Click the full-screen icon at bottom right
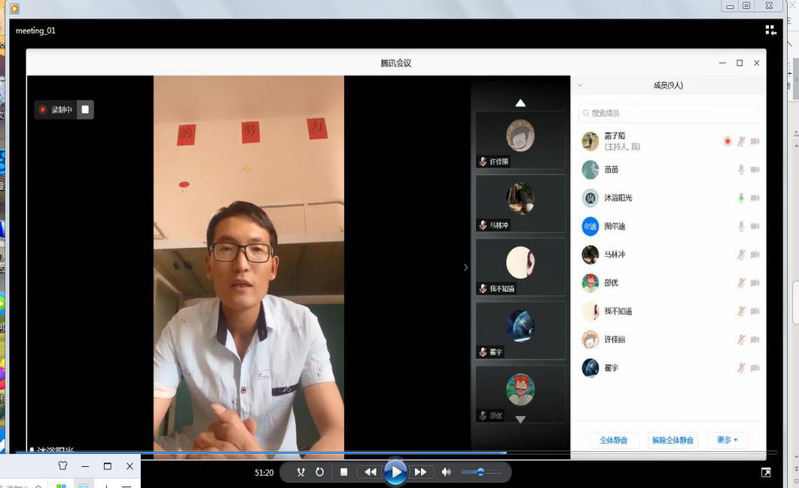Viewport: 799px width, 488px height. pos(766,472)
